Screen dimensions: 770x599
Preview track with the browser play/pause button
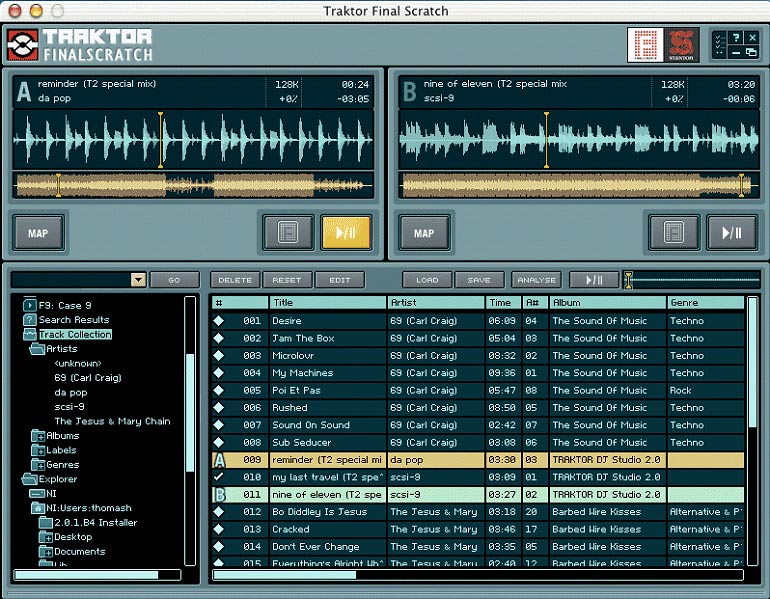(594, 280)
